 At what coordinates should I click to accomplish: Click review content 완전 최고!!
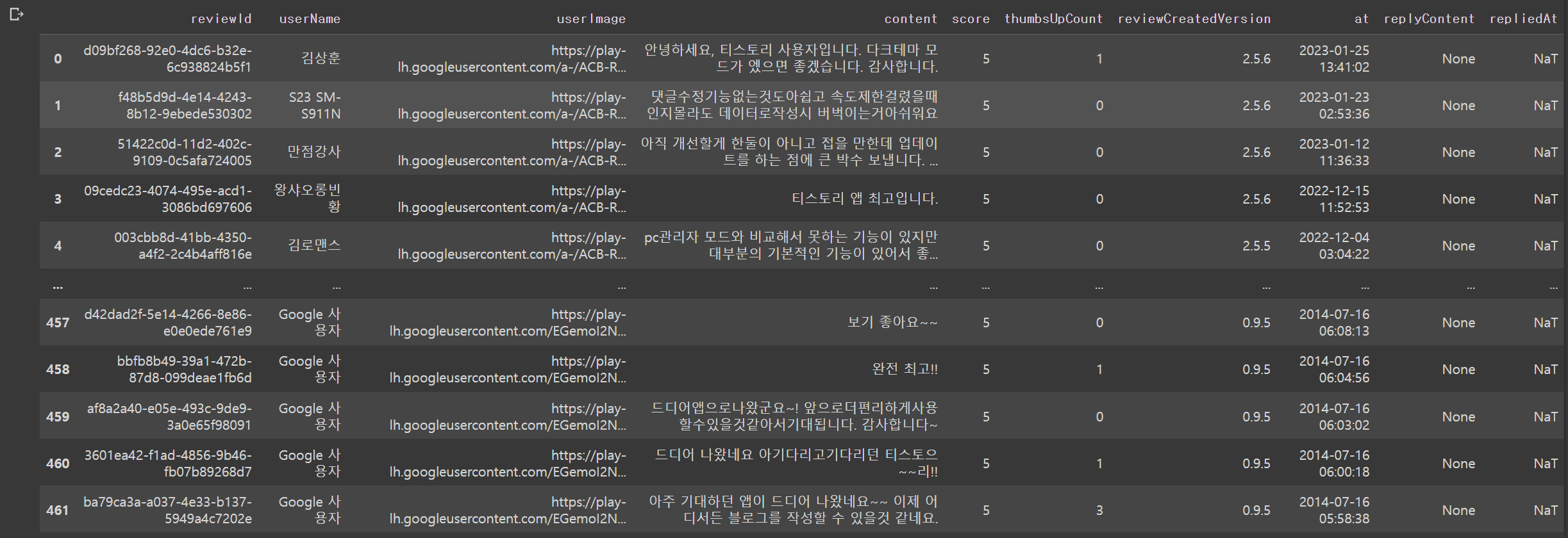(x=905, y=369)
